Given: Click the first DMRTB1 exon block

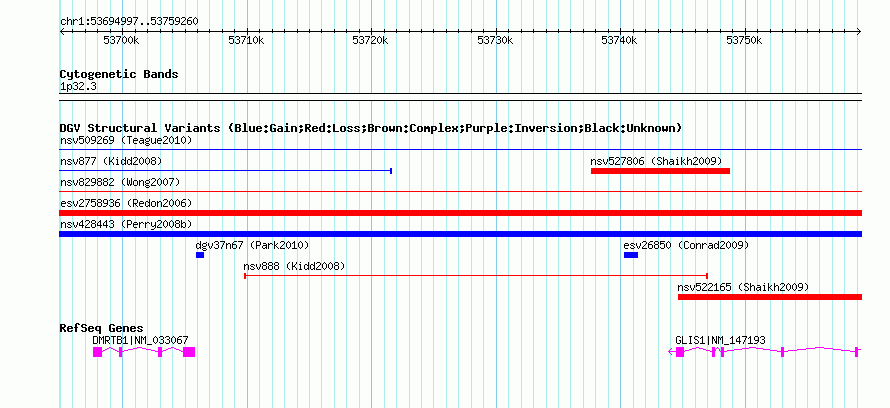Looking at the screenshot, I should (x=97, y=352).
